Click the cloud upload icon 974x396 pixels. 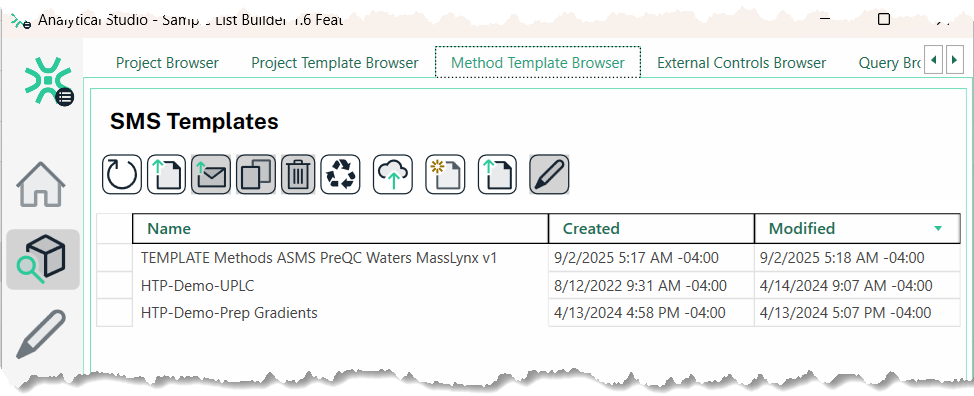pyautogui.click(x=393, y=174)
